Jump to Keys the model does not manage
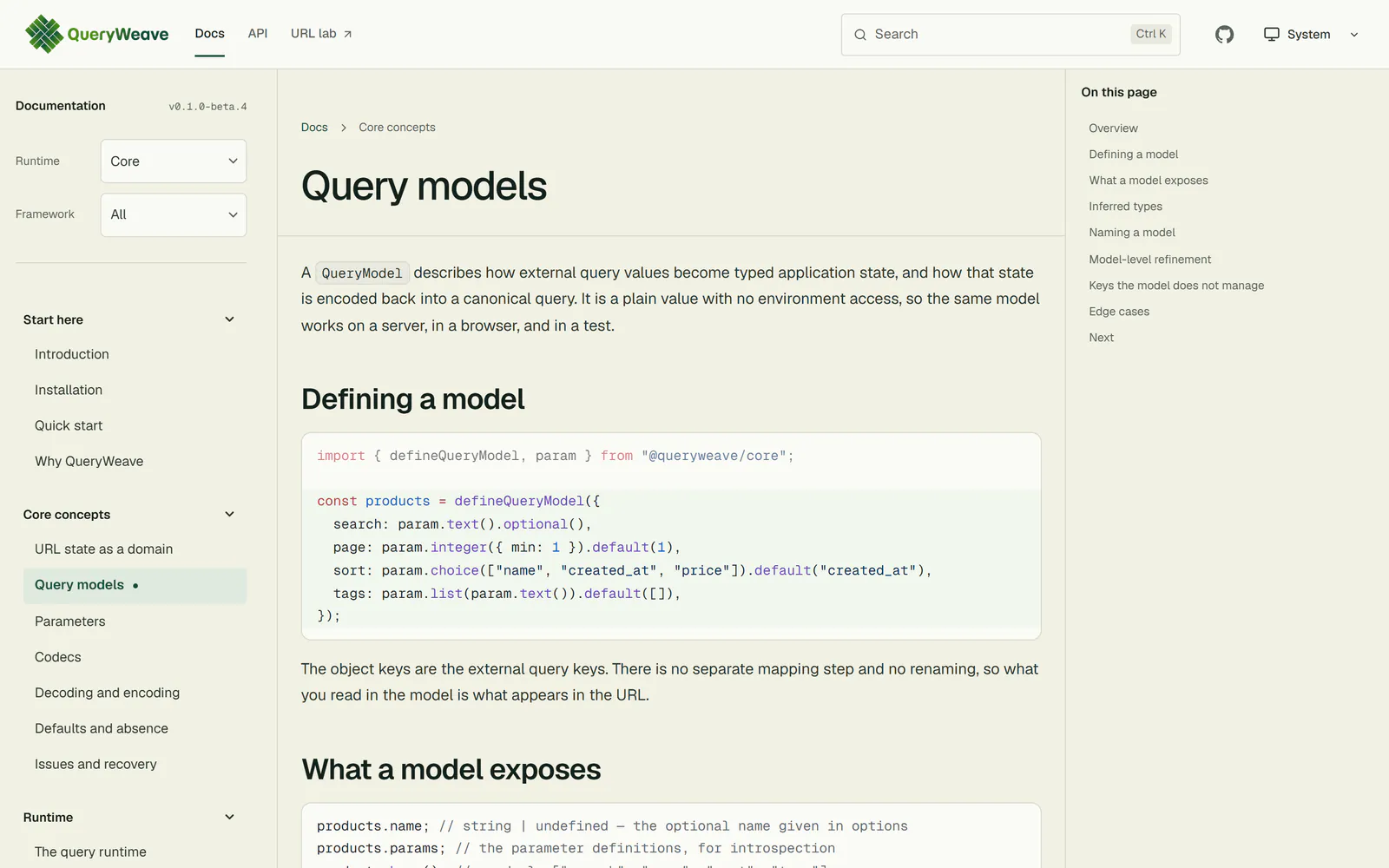Screen dimensions: 1389x868 pyautogui.click(x=1176, y=285)
